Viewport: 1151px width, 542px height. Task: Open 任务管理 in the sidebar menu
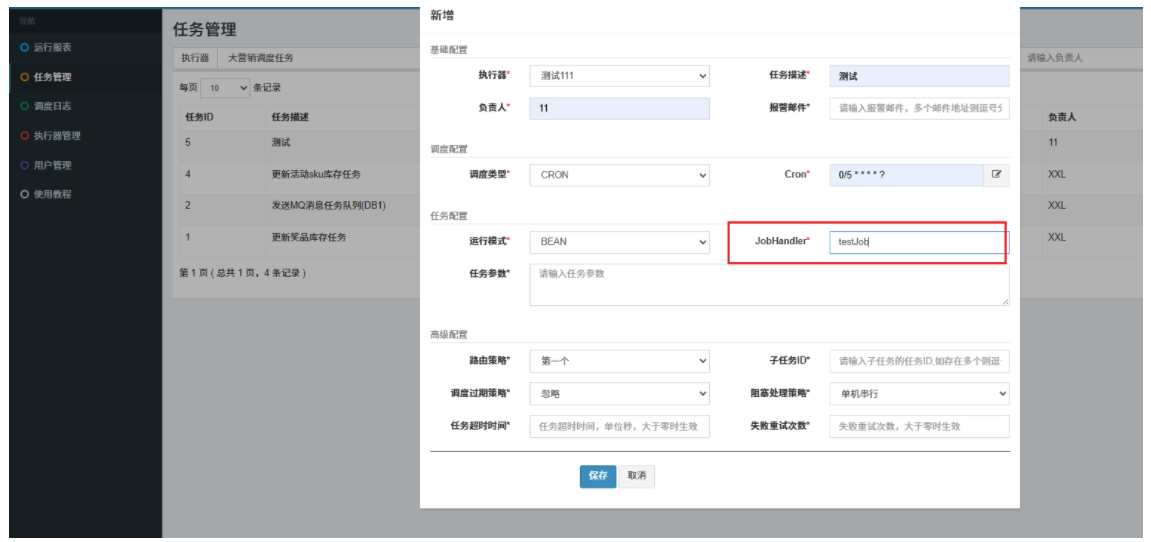pyautogui.click(x=52, y=77)
